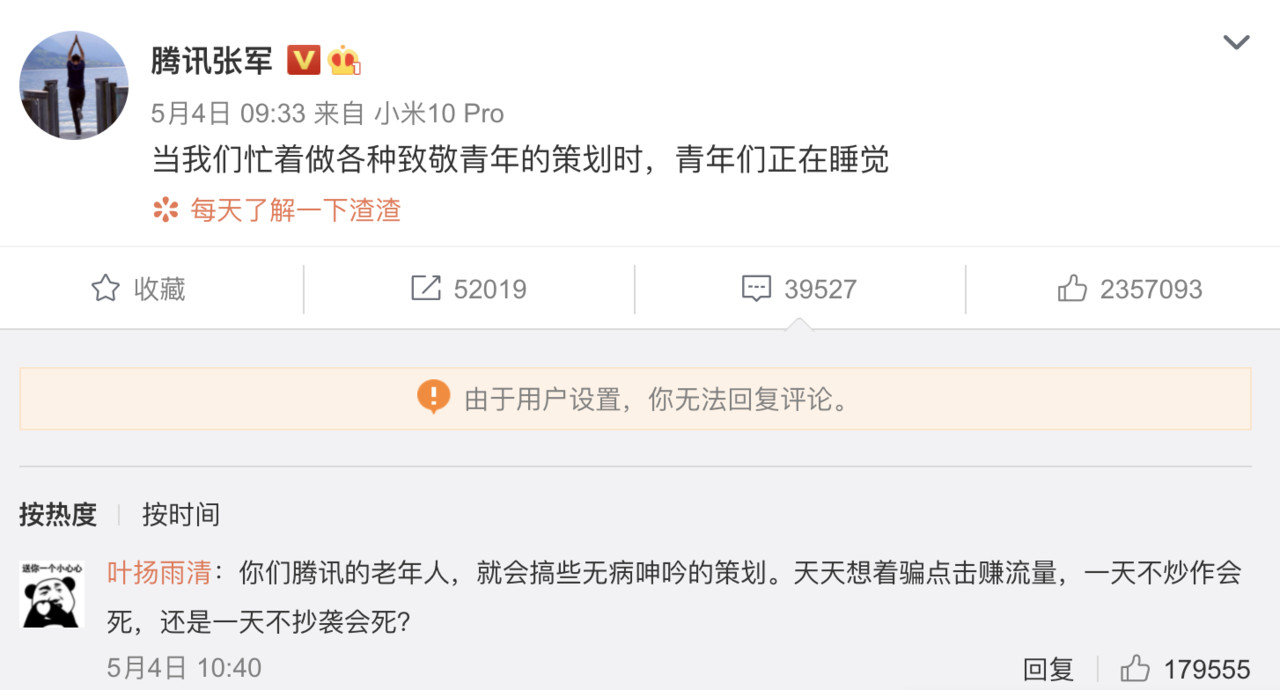Click the repost share icon
The image size is (1280, 690).
click(x=426, y=289)
